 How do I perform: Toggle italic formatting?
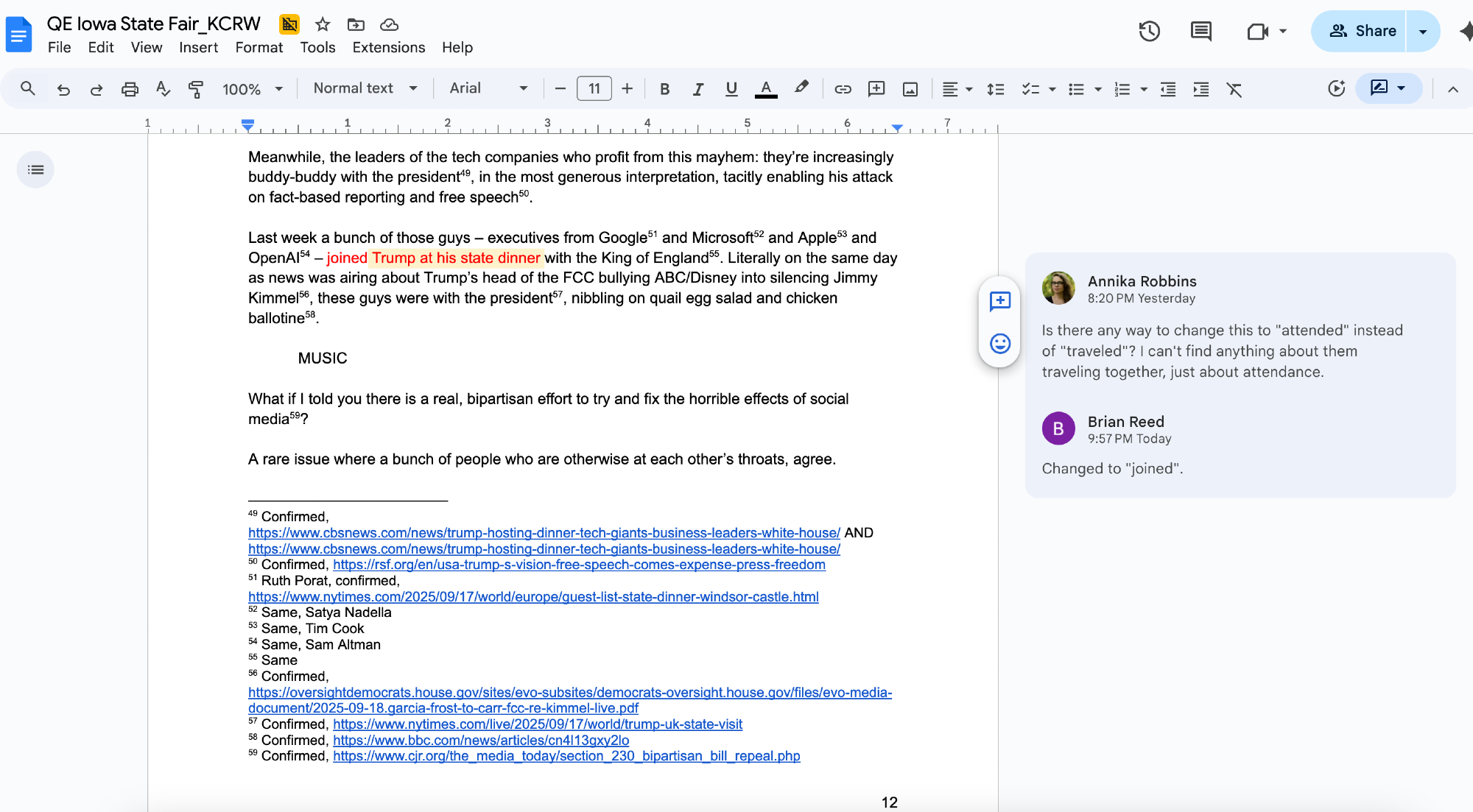[697, 89]
